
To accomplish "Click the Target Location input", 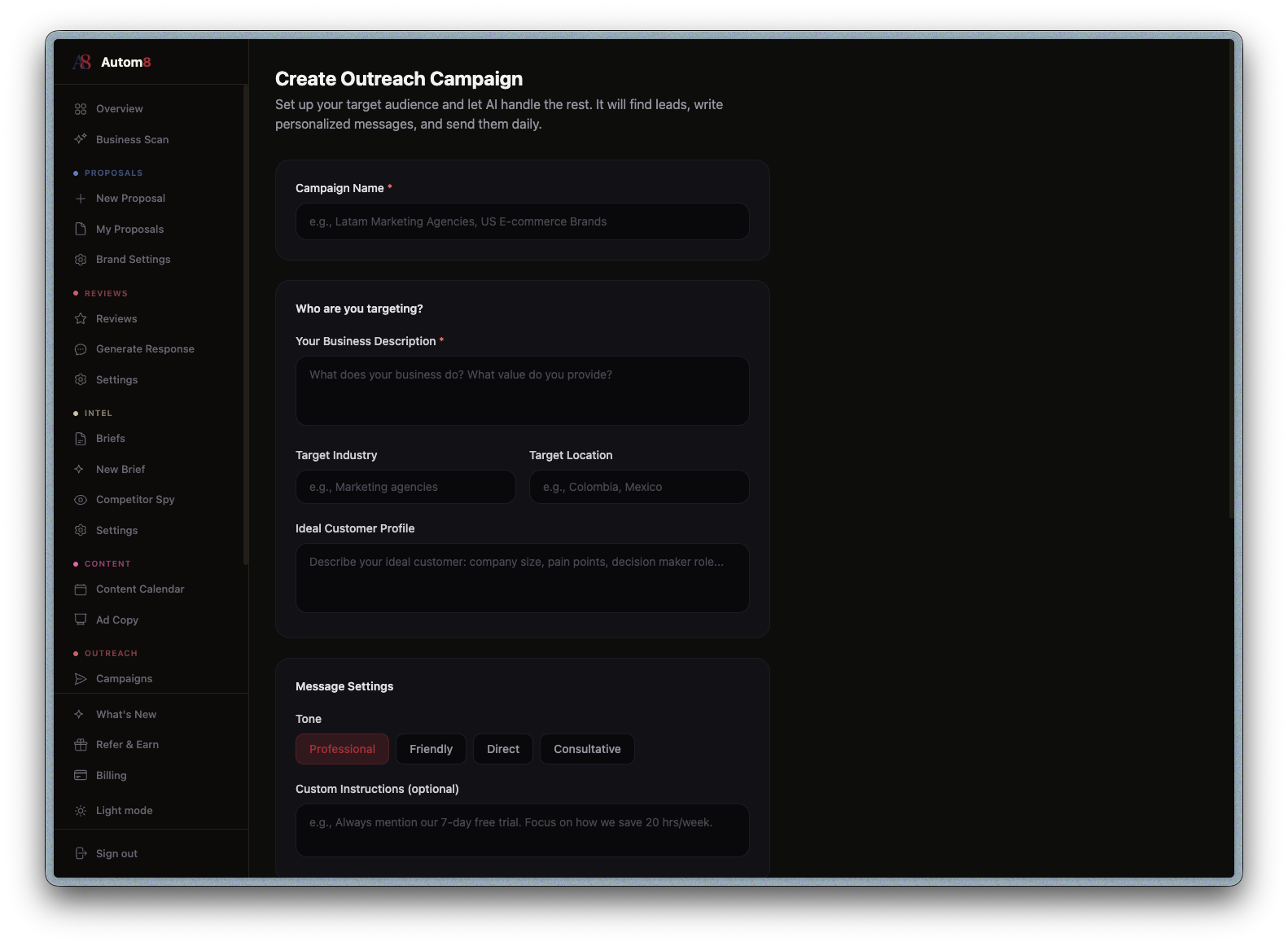I will [639, 487].
